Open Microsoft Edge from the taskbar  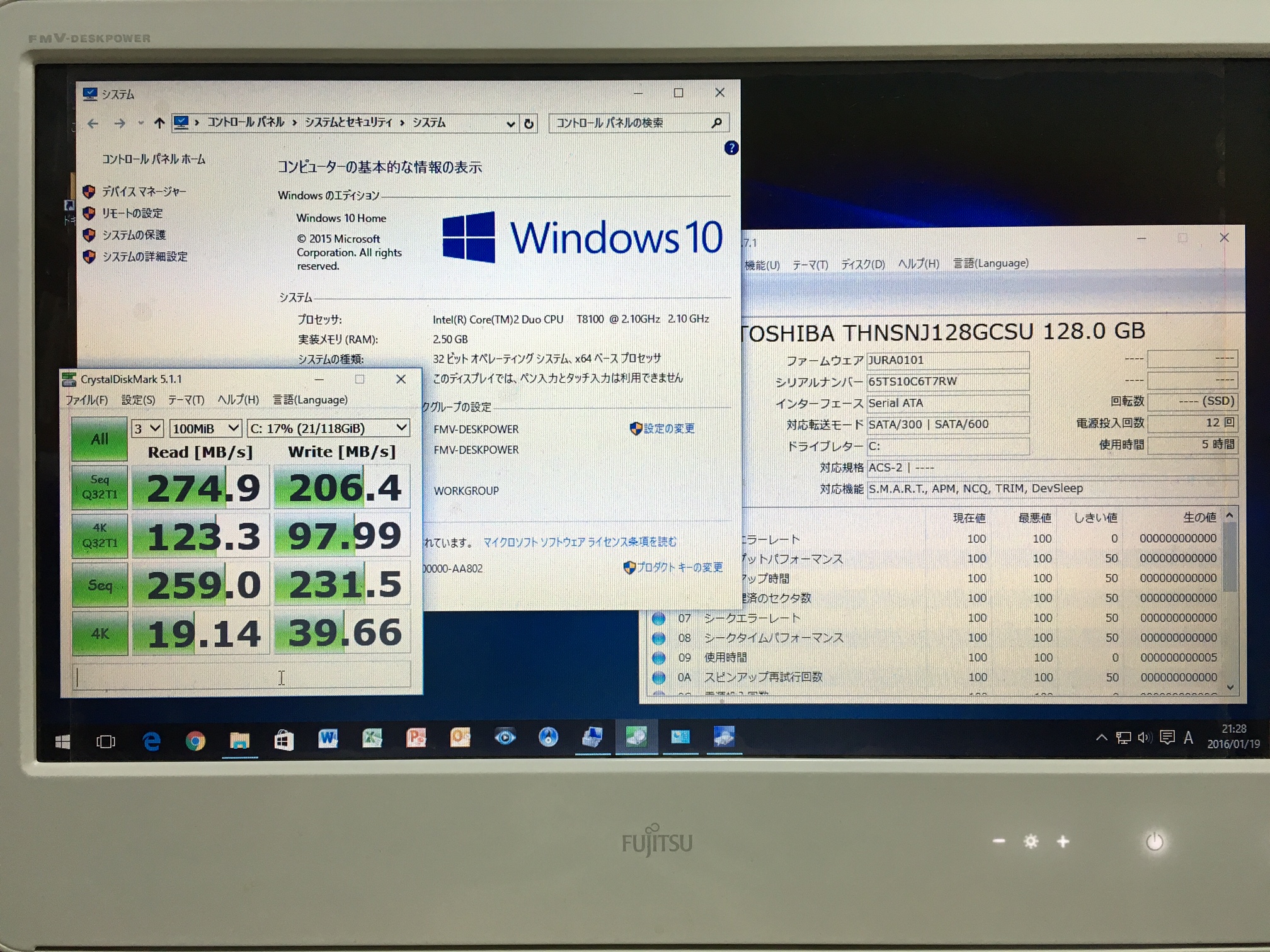point(151,741)
